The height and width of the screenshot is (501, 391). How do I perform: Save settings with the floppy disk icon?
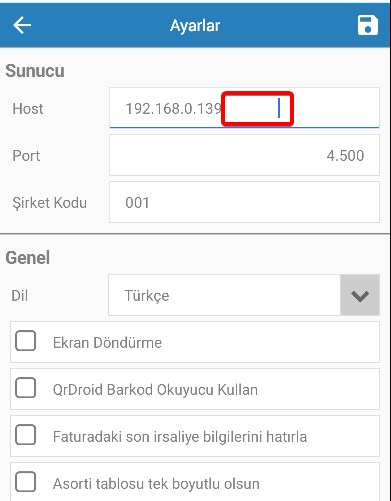pos(368,25)
